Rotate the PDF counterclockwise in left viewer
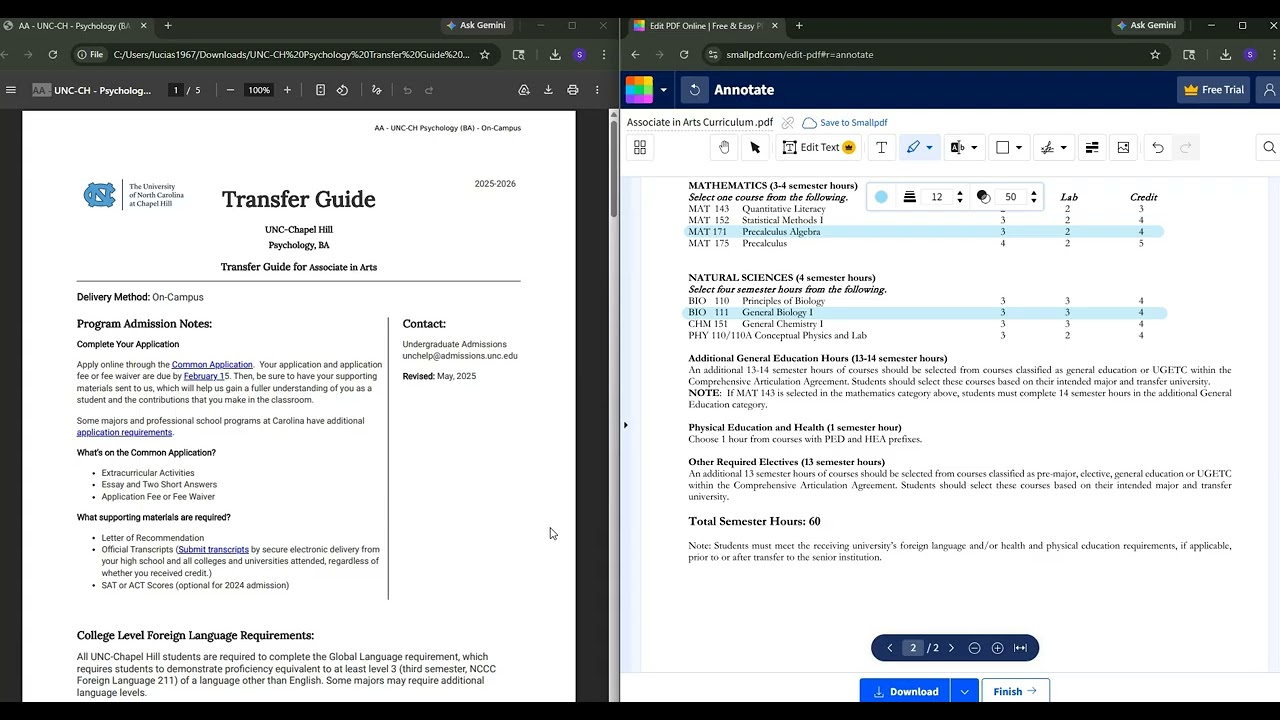The width and height of the screenshot is (1280, 720). [x=342, y=90]
